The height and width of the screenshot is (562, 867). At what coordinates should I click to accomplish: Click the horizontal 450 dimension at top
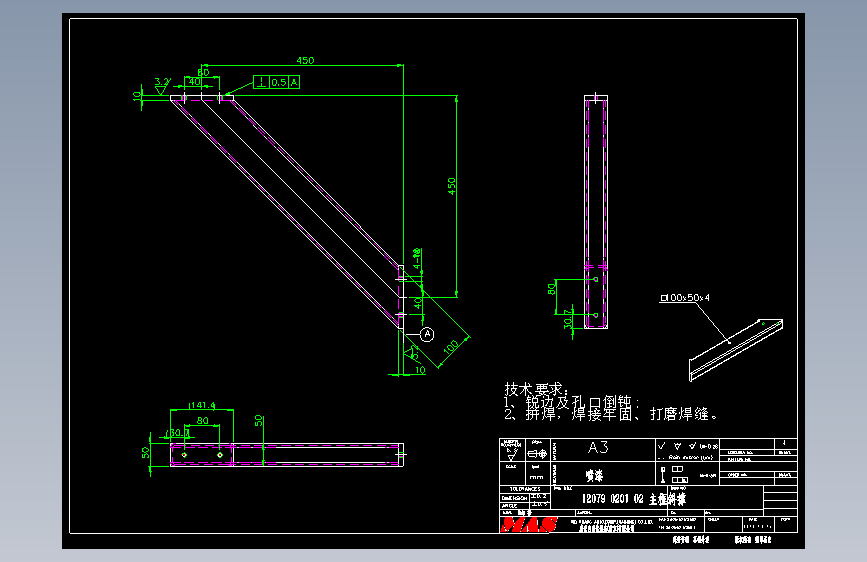point(305,60)
